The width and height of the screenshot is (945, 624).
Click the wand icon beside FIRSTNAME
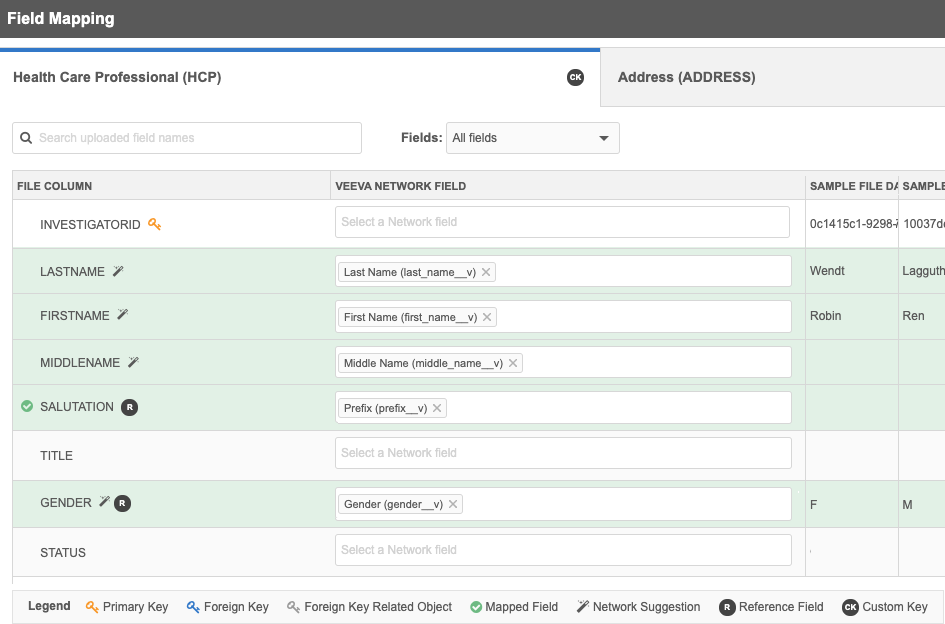coord(123,315)
